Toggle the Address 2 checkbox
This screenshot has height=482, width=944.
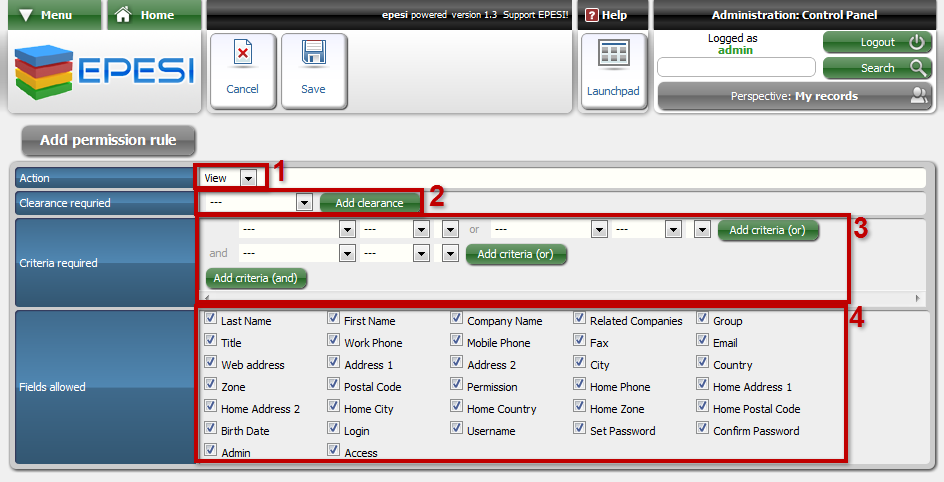tap(456, 362)
